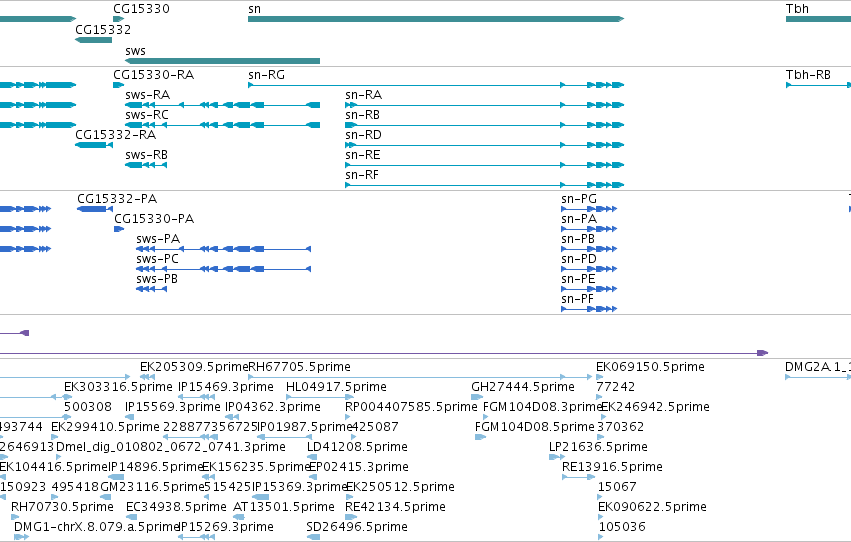Click the 370362 feature label
The height and width of the screenshot is (542, 851).
620,428
